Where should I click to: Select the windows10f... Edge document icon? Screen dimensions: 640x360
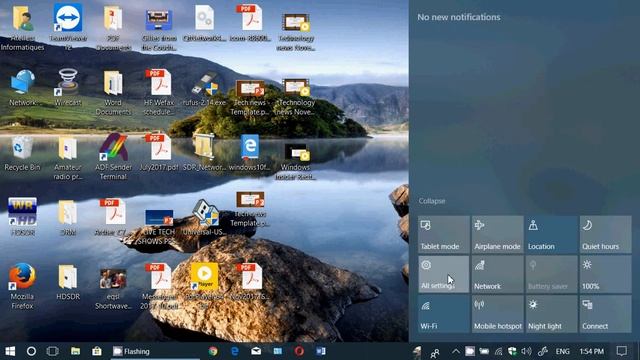point(249,152)
